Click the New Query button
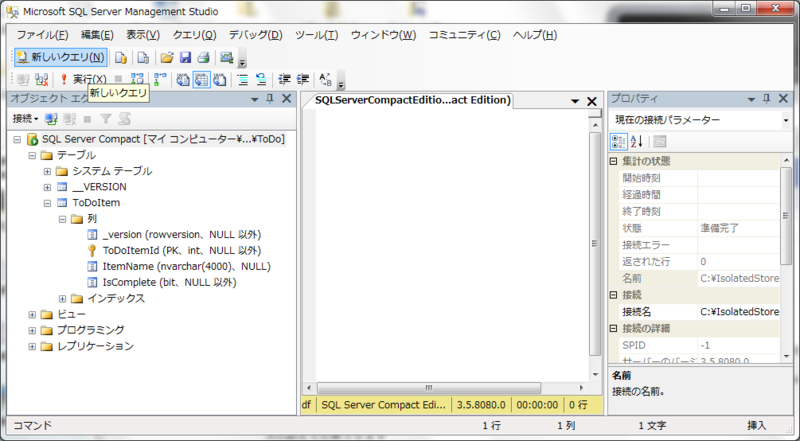This screenshot has width=800, height=441. 60,57
